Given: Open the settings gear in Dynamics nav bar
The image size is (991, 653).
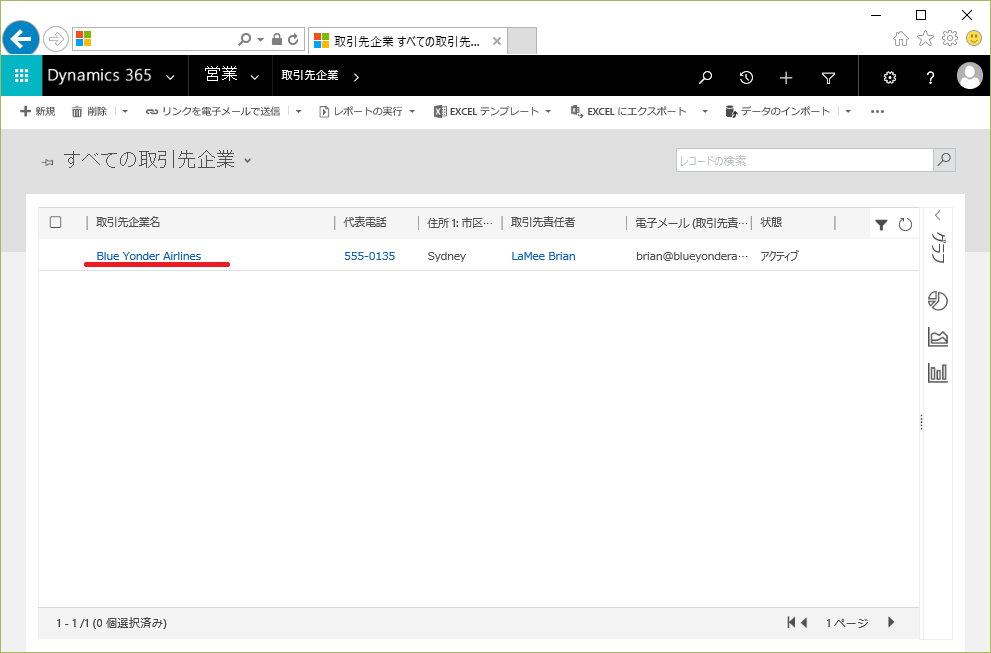Looking at the screenshot, I should coord(890,77).
